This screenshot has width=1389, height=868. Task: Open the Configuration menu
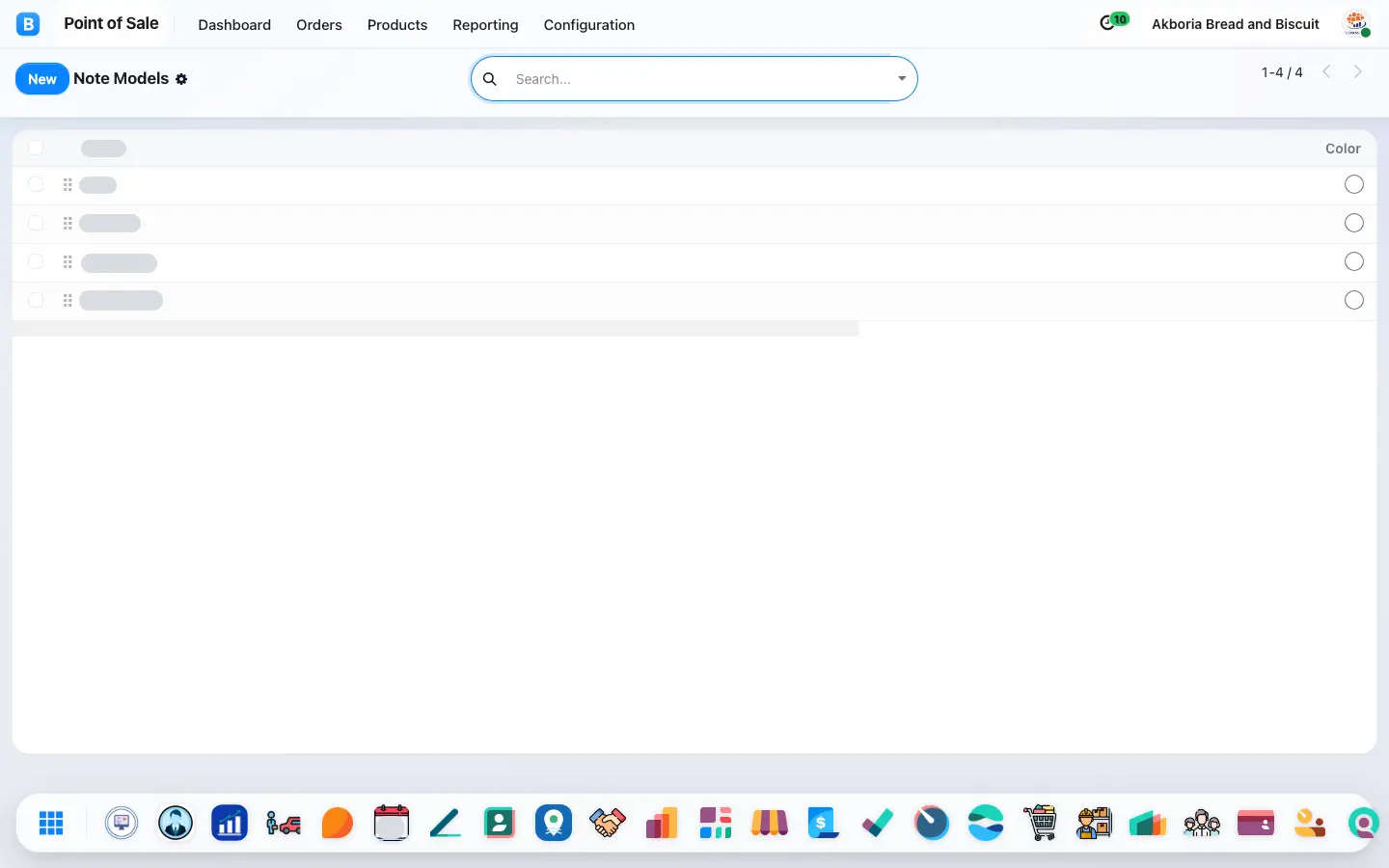[x=589, y=25]
